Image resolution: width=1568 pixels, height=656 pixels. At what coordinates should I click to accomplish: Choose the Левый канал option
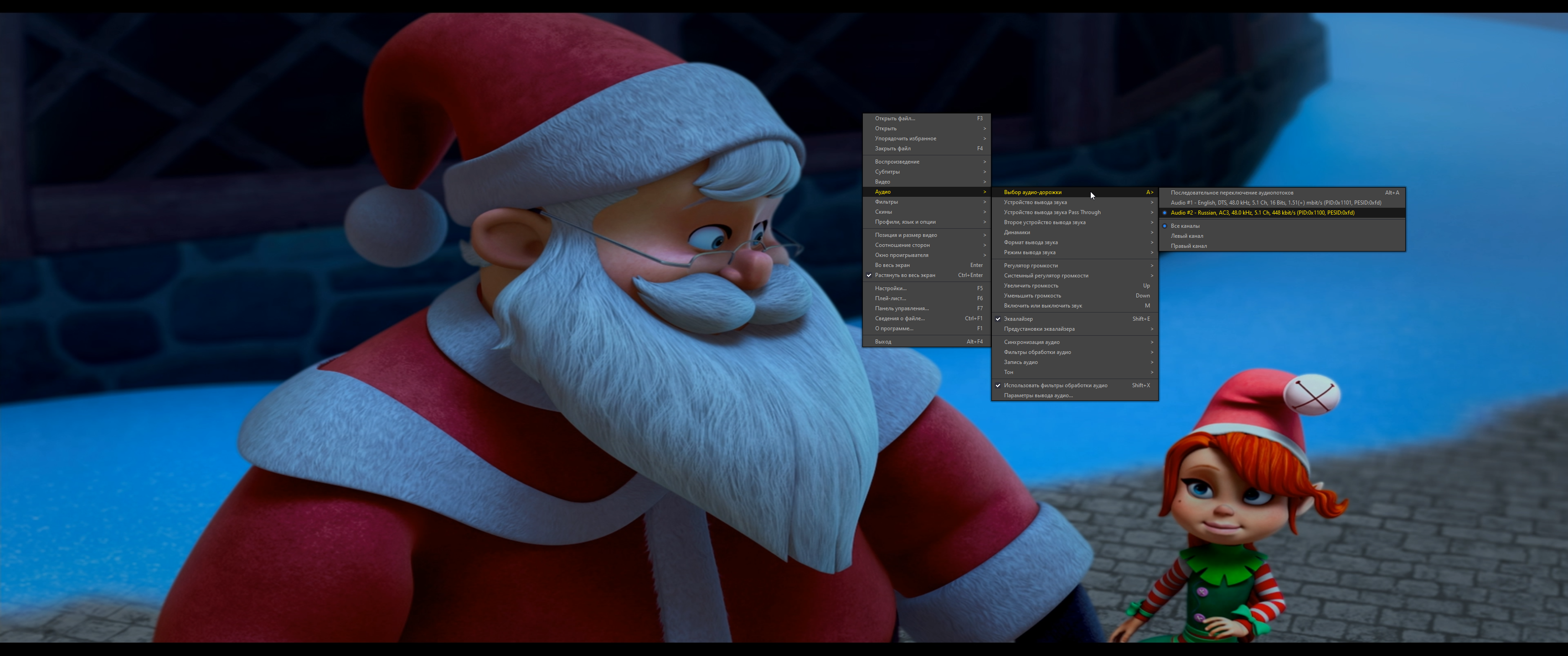(x=1186, y=236)
